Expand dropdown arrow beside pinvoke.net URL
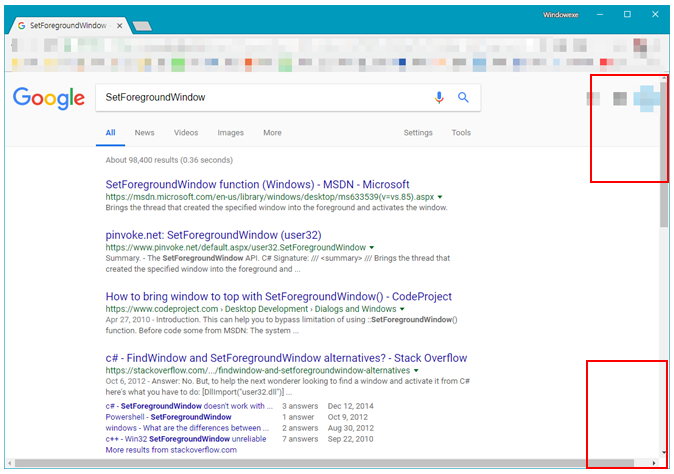 (372, 248)
